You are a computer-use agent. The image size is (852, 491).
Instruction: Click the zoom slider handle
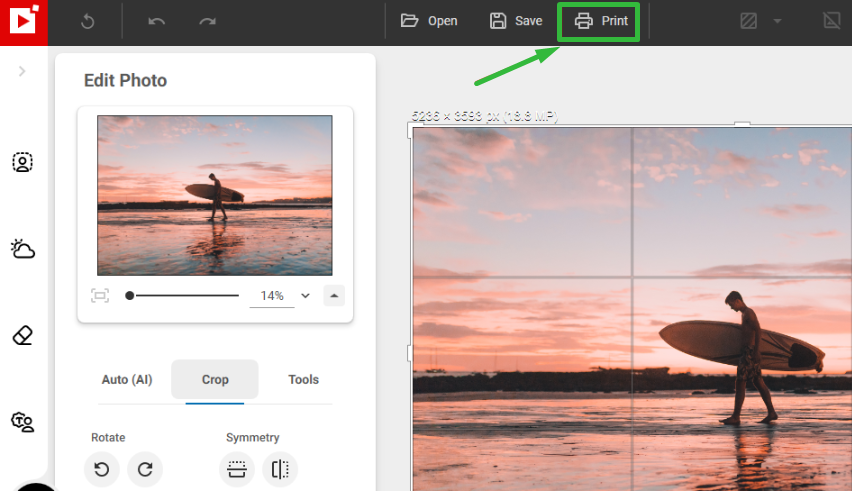point(129,295)
